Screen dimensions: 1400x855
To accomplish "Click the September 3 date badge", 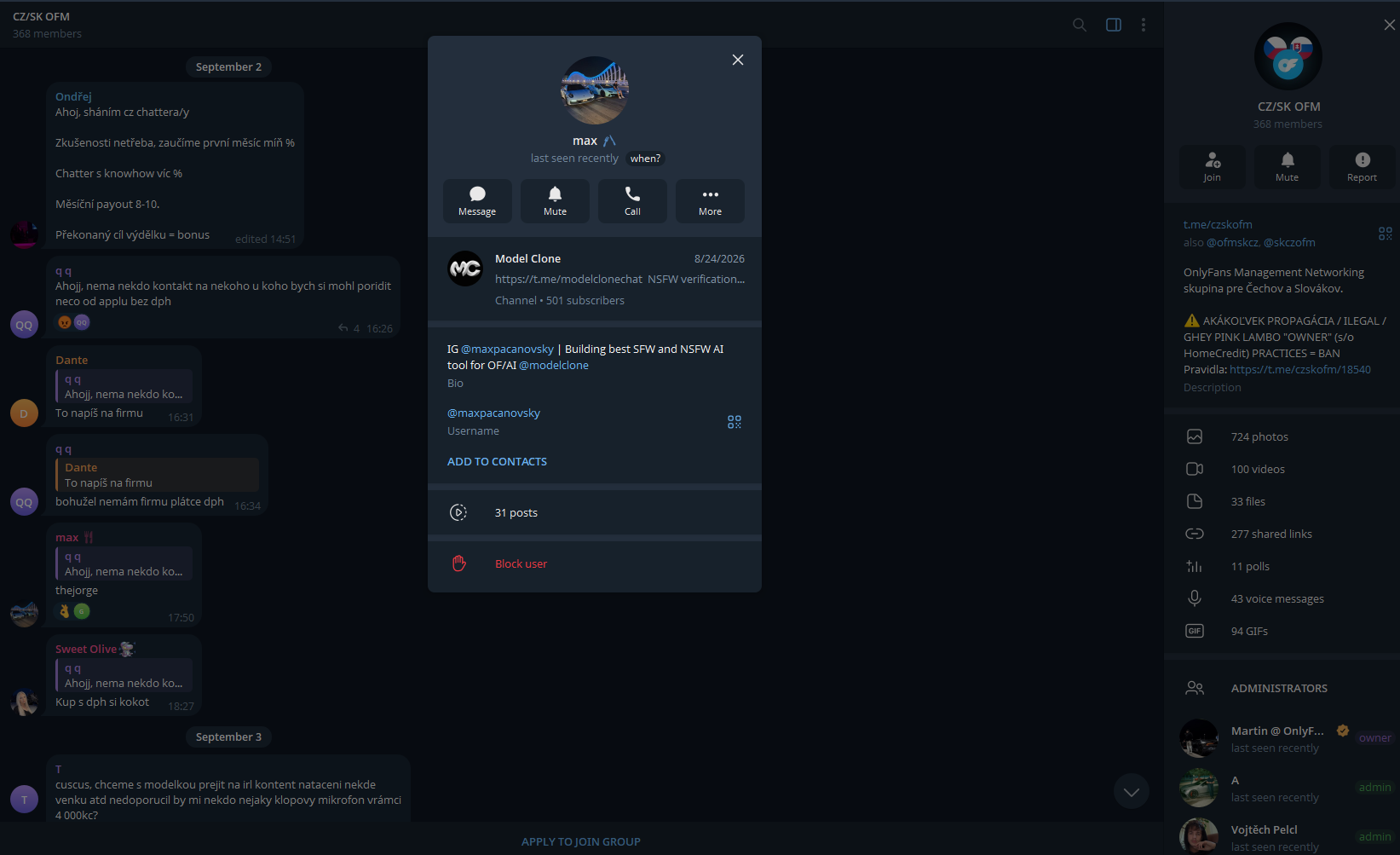I will pyautogui.click(x=228, y=737).
